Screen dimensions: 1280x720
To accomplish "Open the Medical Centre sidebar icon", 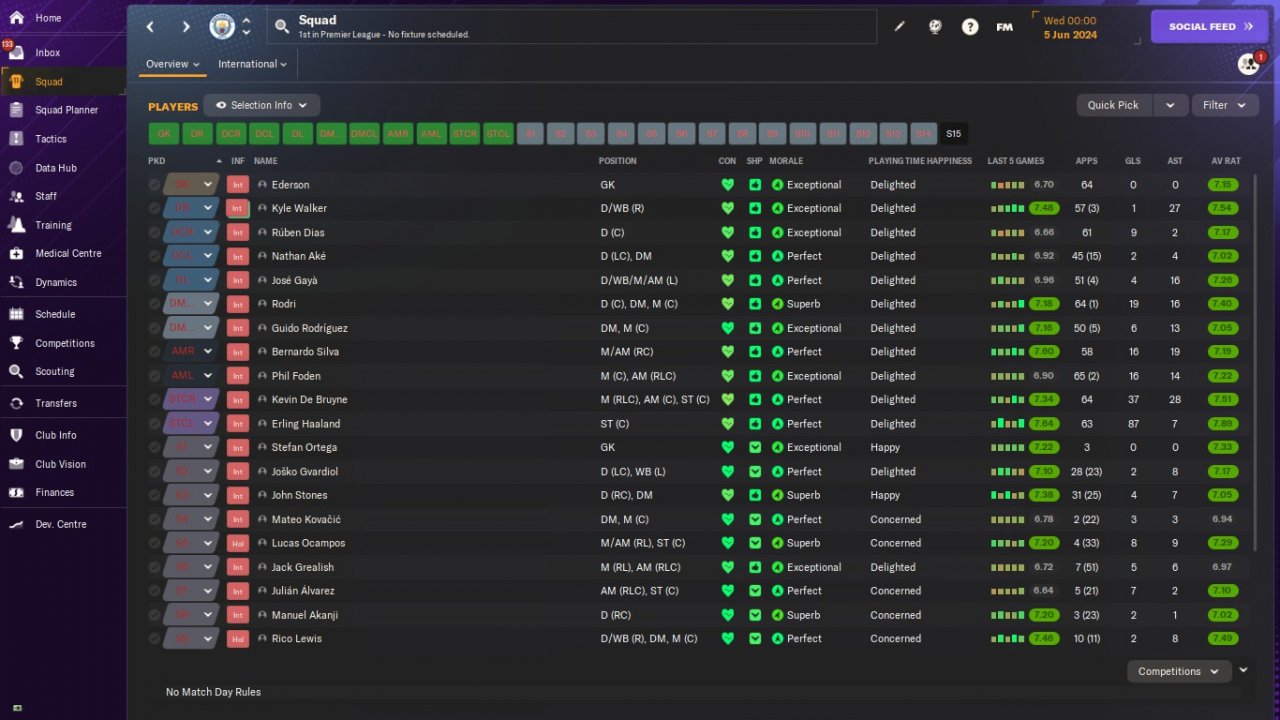I will tap(16, 253).
